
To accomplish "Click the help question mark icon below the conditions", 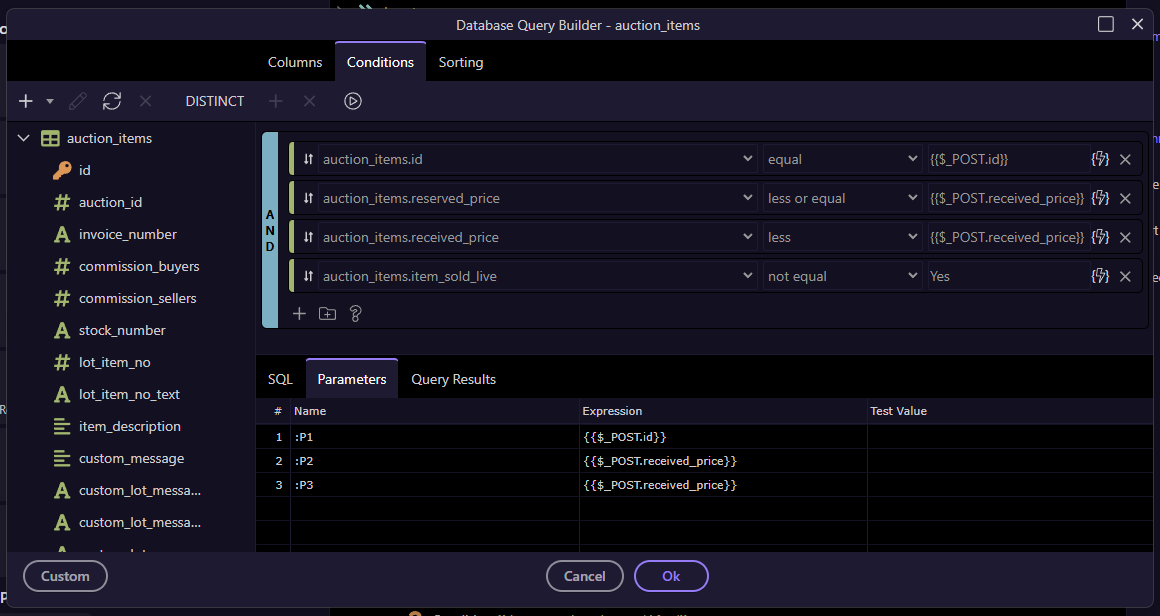I will tap(355, 314).
